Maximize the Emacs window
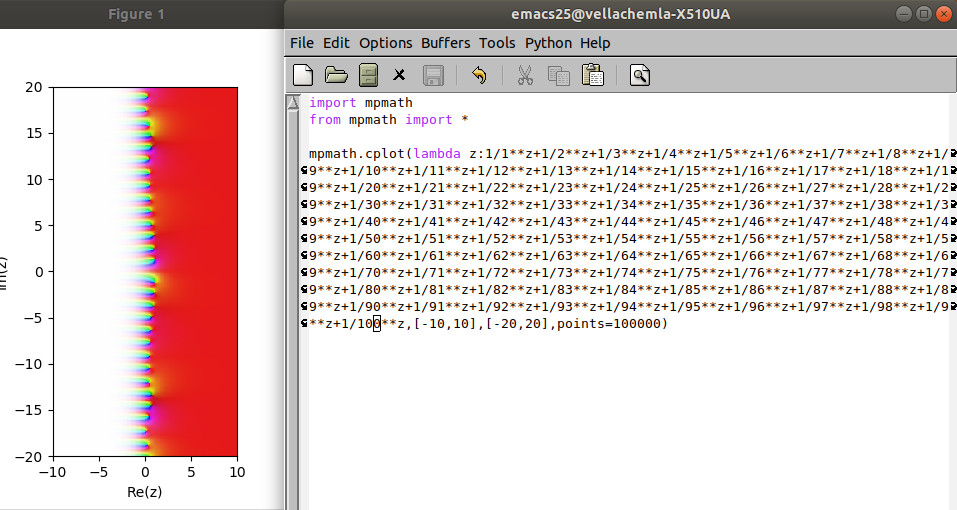The width and height of the screenshot is (957, 510). click(923, 14)
